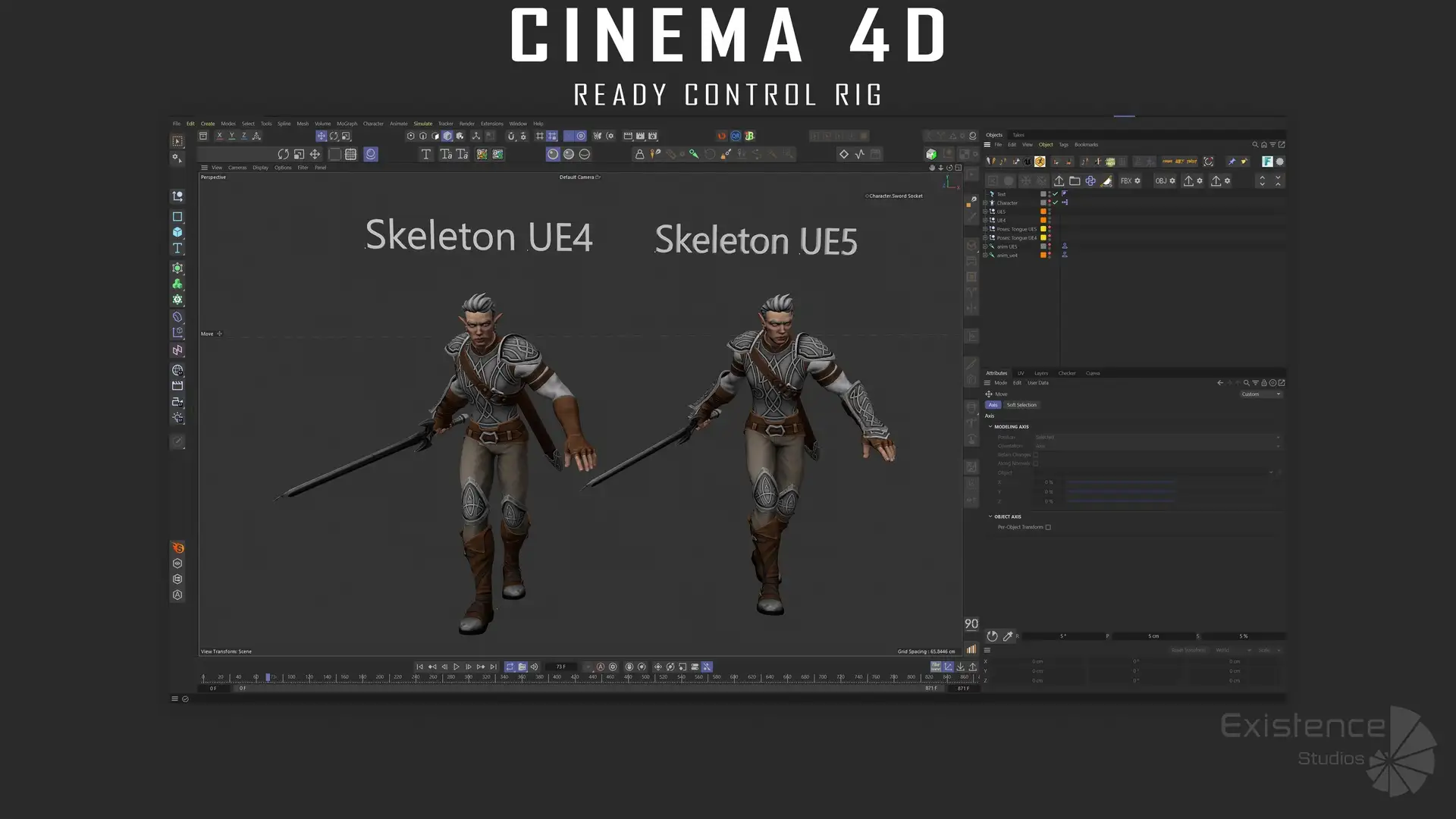Click the lock icon in Attributes panel
1456x819 pixels.
click(x=1263, y=383)
